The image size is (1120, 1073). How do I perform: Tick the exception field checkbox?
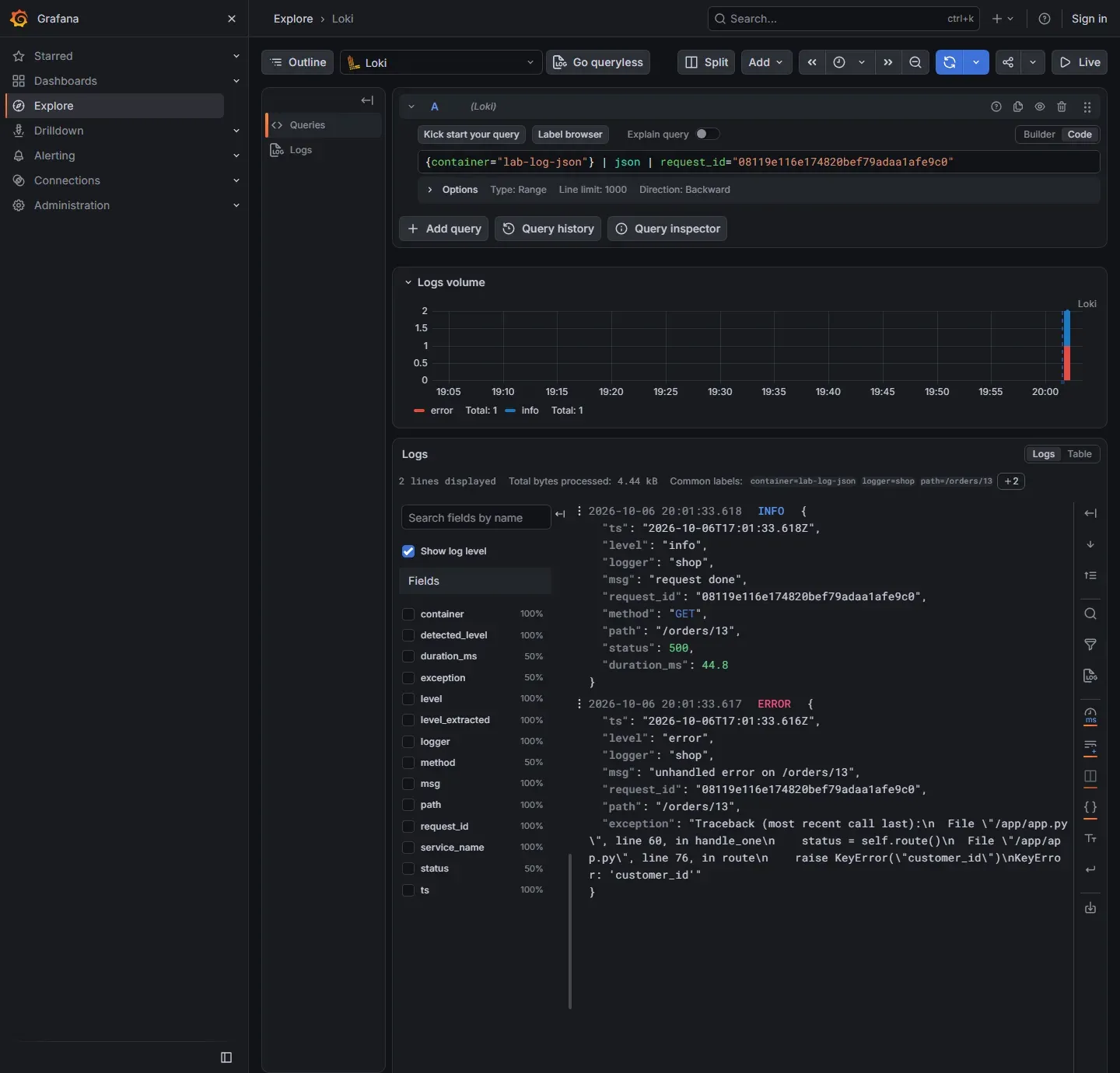tap(408, 678)
